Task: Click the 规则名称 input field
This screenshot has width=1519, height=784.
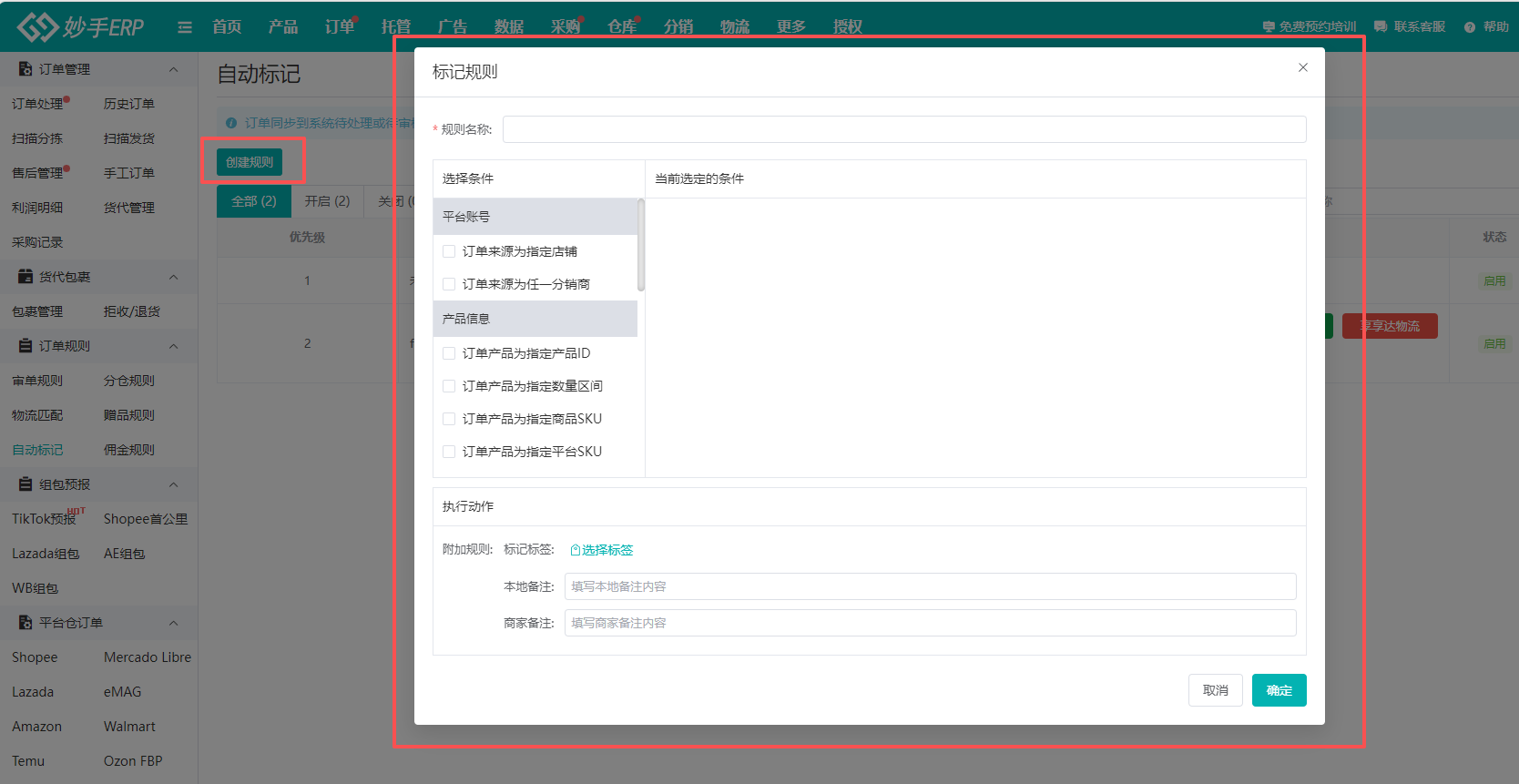Action: tap(903, 129)
